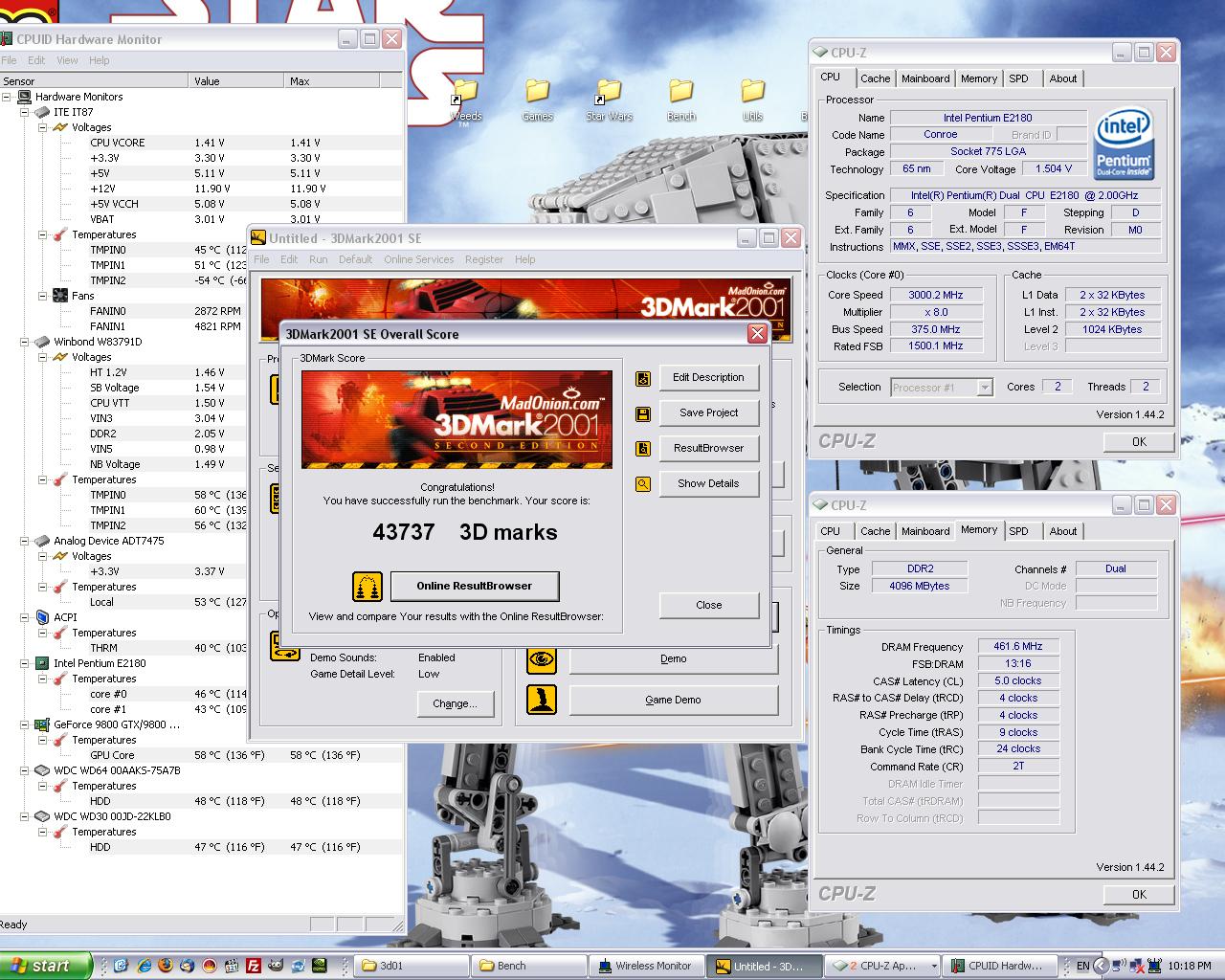
Task: Click the Edit Description icon in score dialog
Action: pos(643,378)
